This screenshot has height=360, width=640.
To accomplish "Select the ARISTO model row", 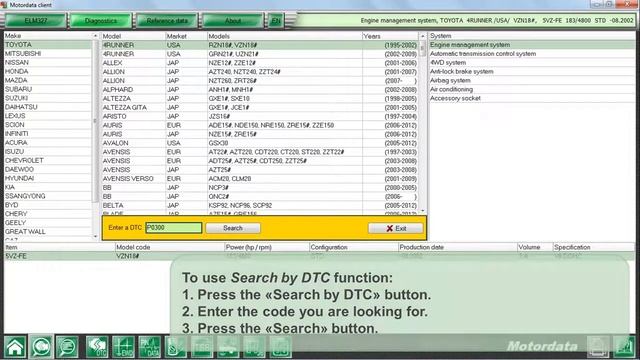I will coord(260,116).
